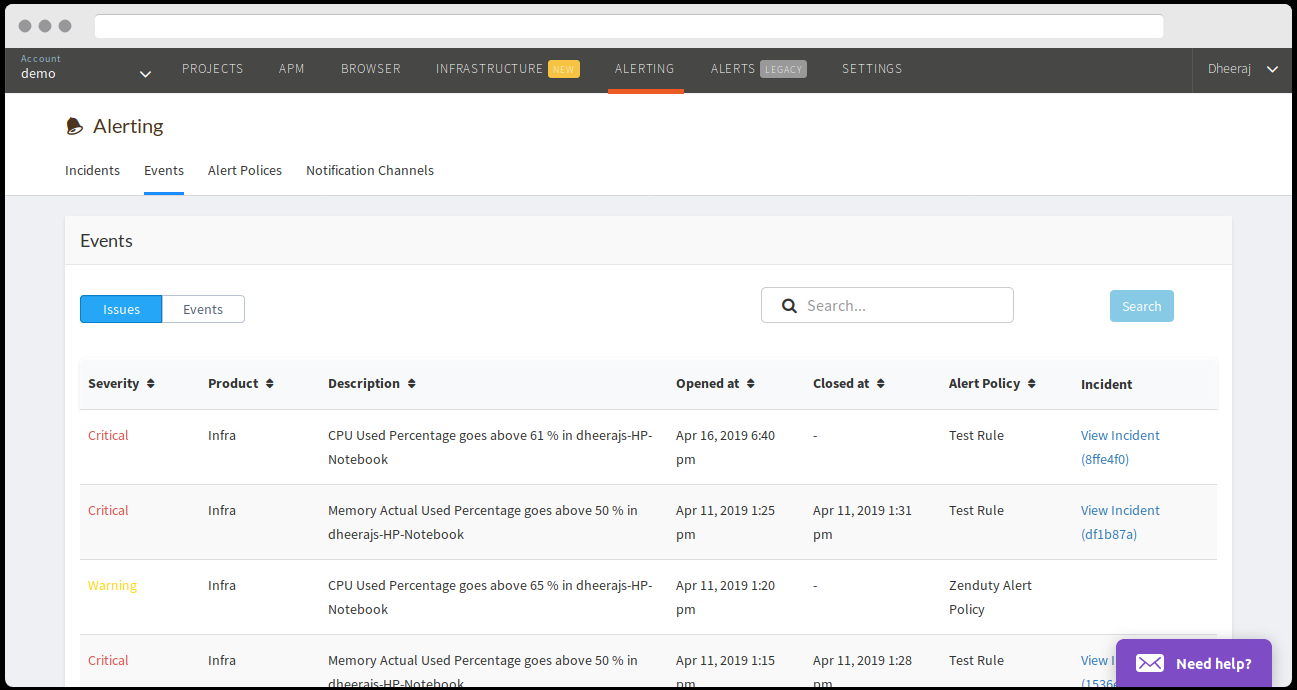Viewport: 1297px width, 690px height.
Task: Sort by Alert Policy column arrows
Action: click(x=1031, y=384)
